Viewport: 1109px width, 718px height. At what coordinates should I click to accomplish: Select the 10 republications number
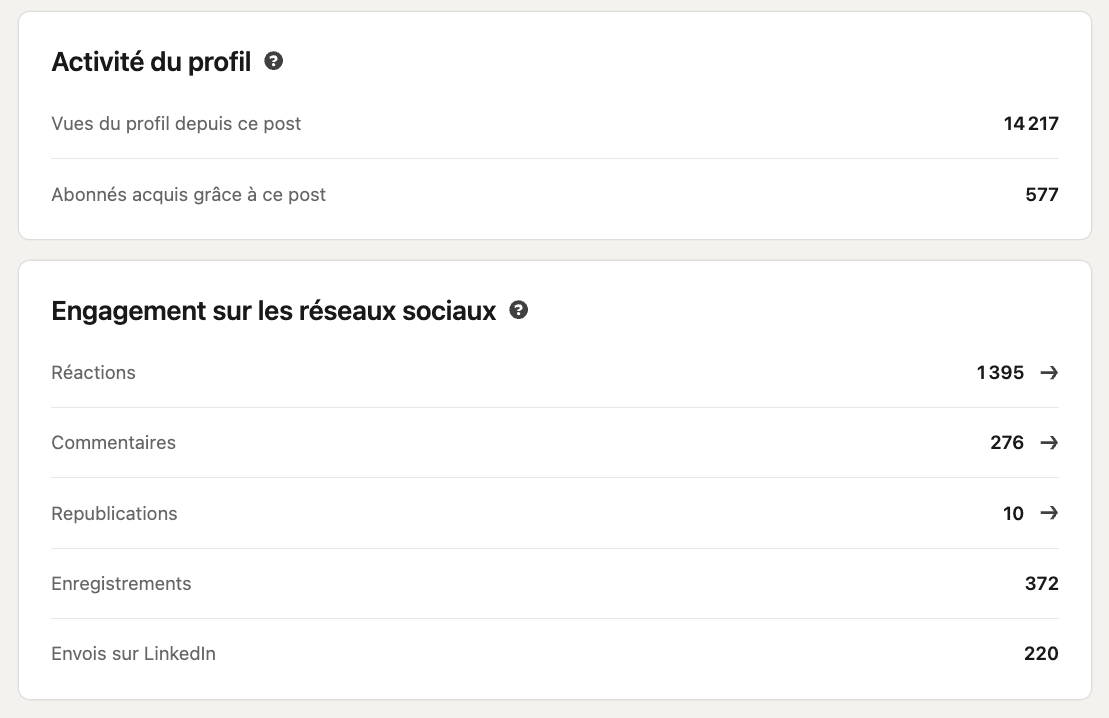(x=1013, y=514)
